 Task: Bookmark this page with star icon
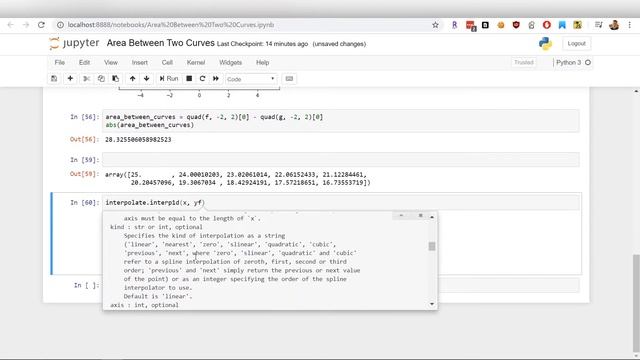tap(436, 25)
